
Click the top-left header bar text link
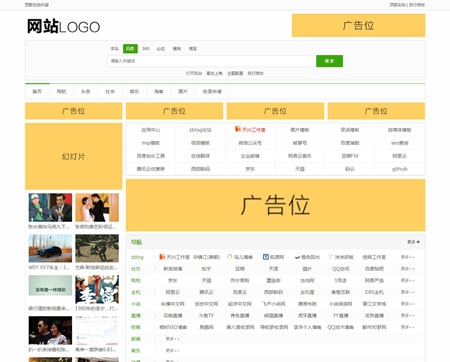(x=37, y=5)
